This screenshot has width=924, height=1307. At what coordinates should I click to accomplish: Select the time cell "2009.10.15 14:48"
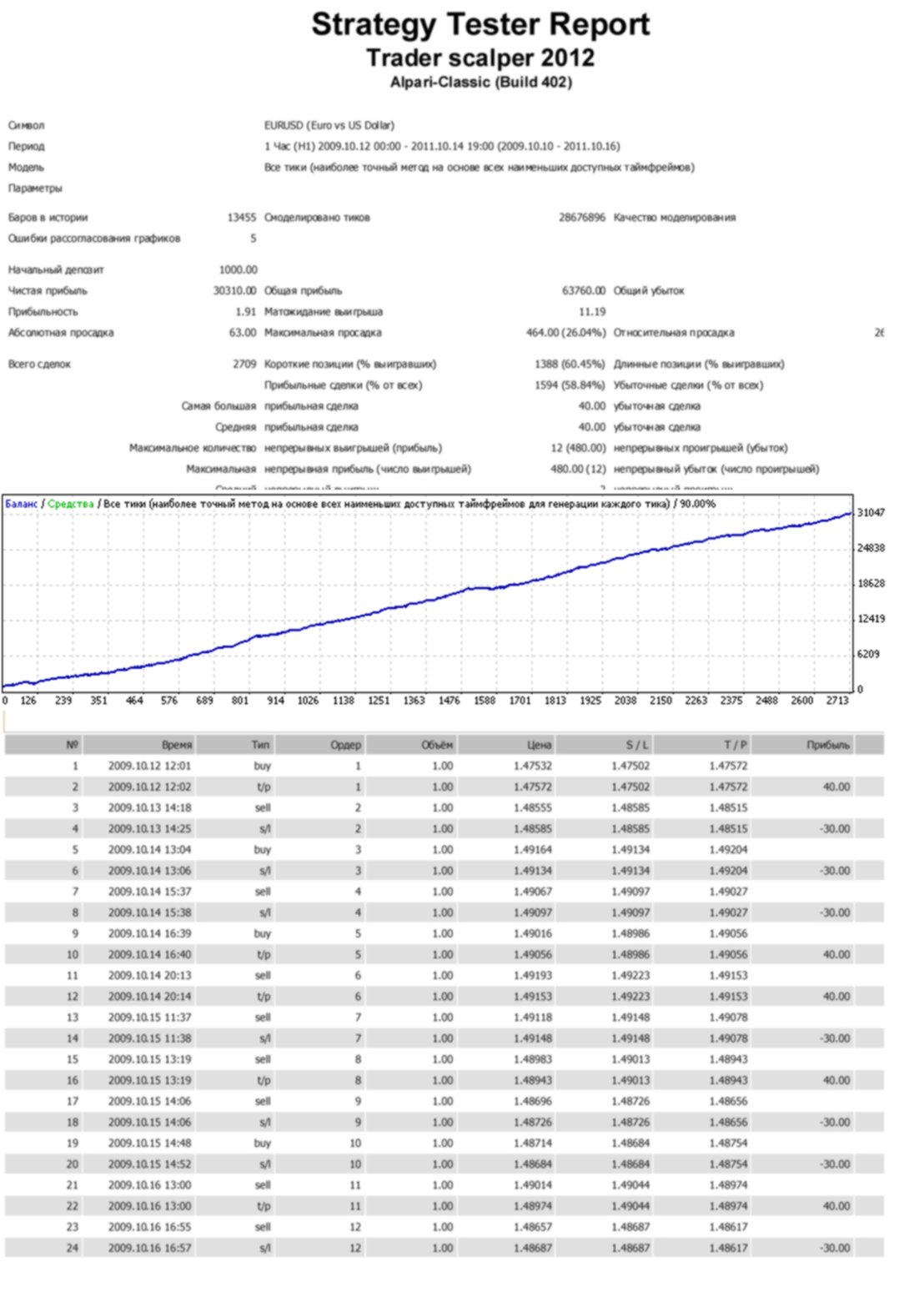tap(149, 1144)
